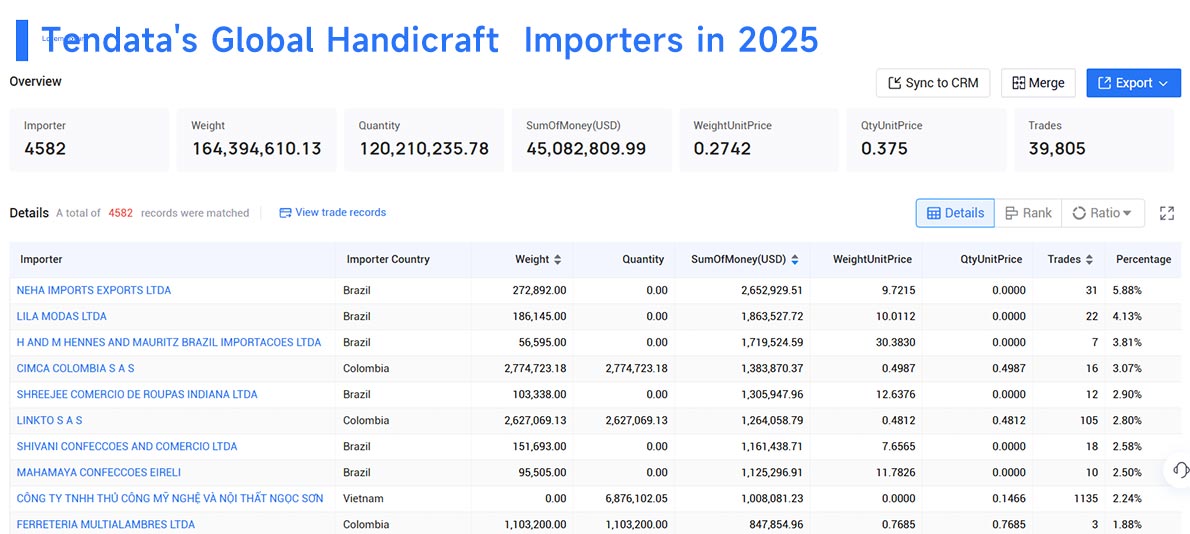Select the SumOfMoney 45,082,809.99 overview card
Viewport: 1190px width, 534px height.
click(x=592, y=140)
